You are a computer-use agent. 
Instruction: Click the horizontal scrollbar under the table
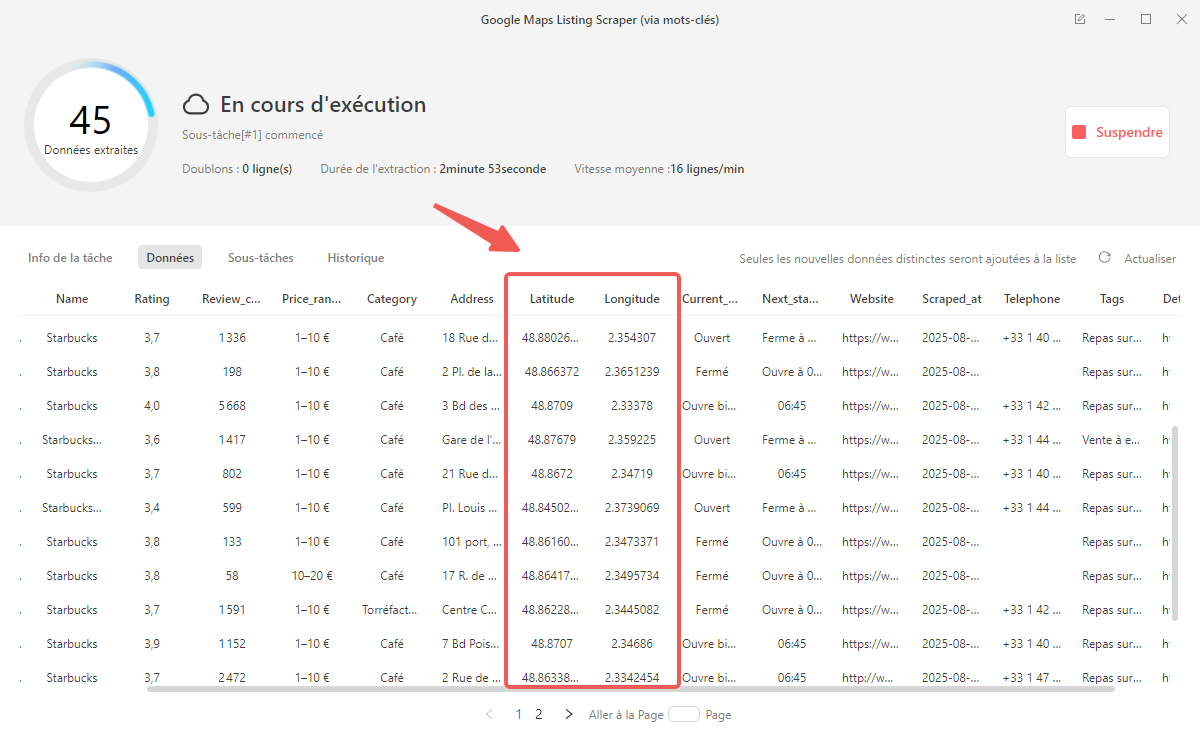click(630, 688)
